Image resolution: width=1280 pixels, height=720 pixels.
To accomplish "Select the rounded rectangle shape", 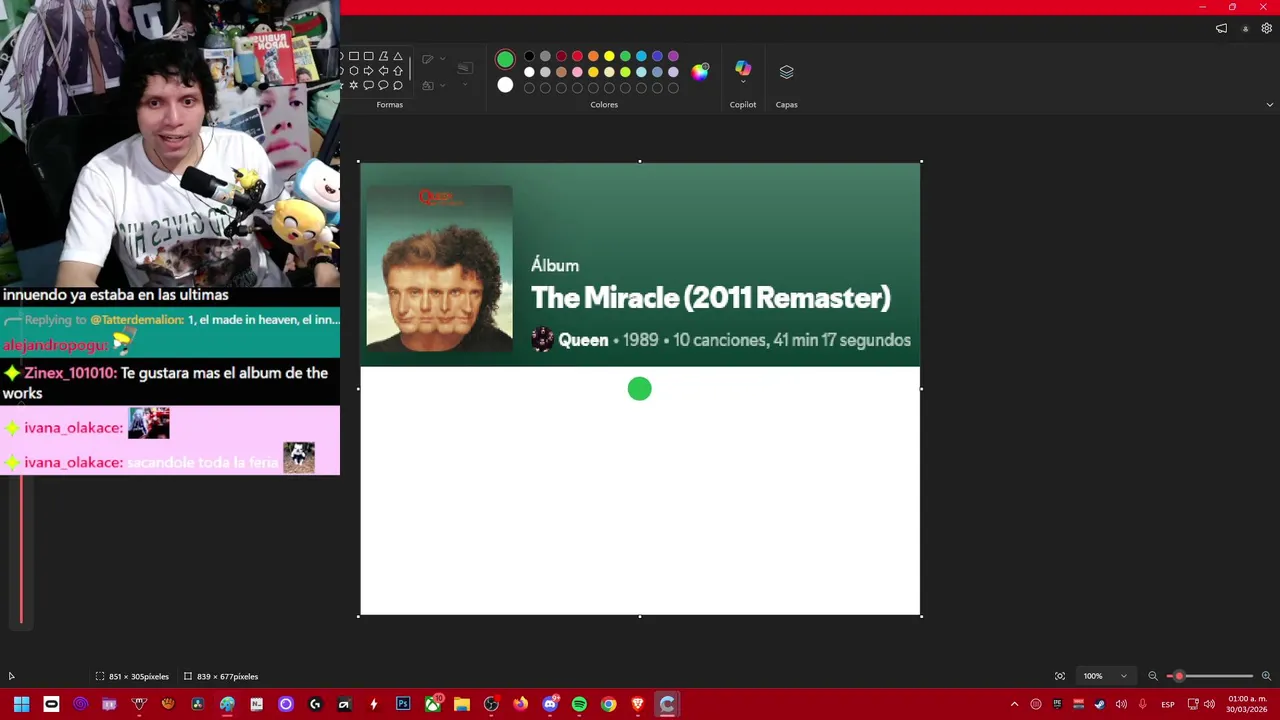I will click(369, 56).
